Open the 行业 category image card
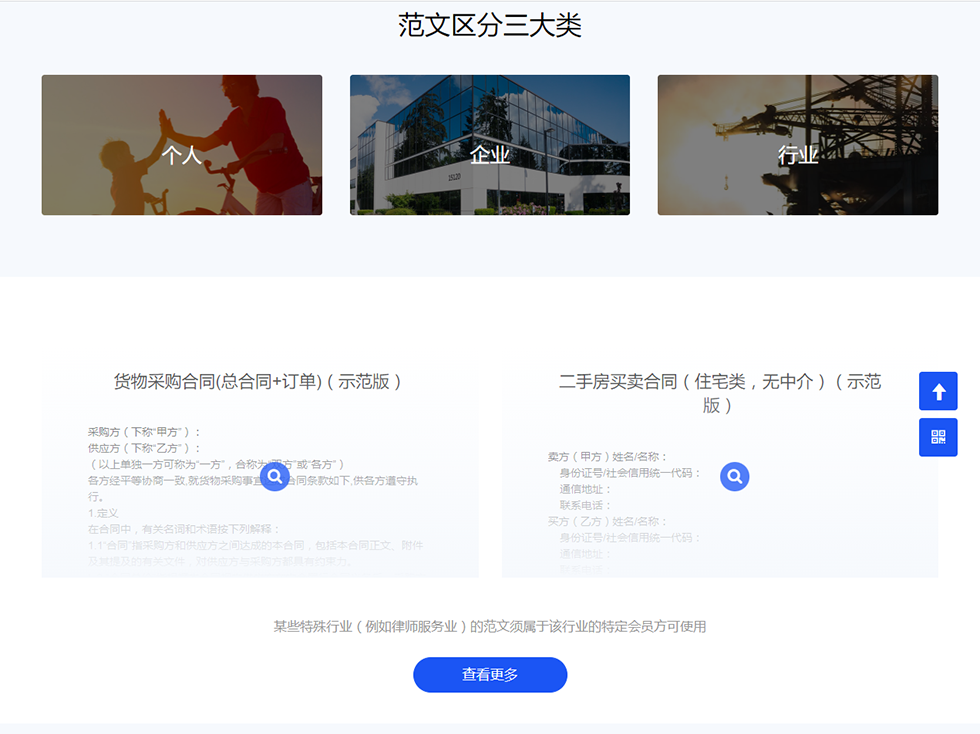This screenshot has height=734, width=980. (798, 145)
